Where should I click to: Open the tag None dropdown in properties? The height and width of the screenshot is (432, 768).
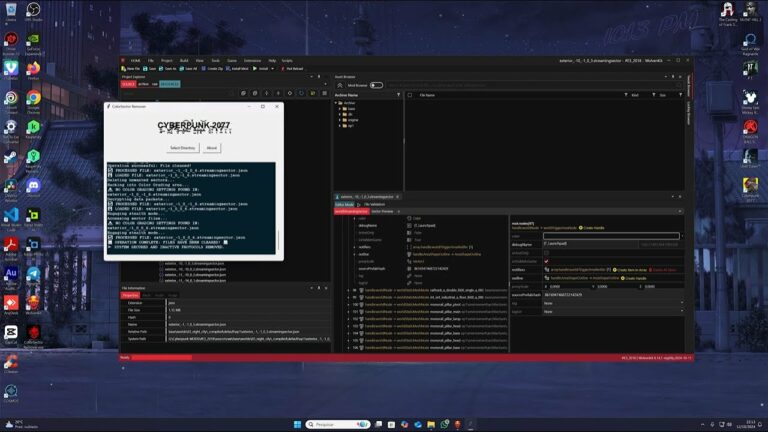click(613, 303)
